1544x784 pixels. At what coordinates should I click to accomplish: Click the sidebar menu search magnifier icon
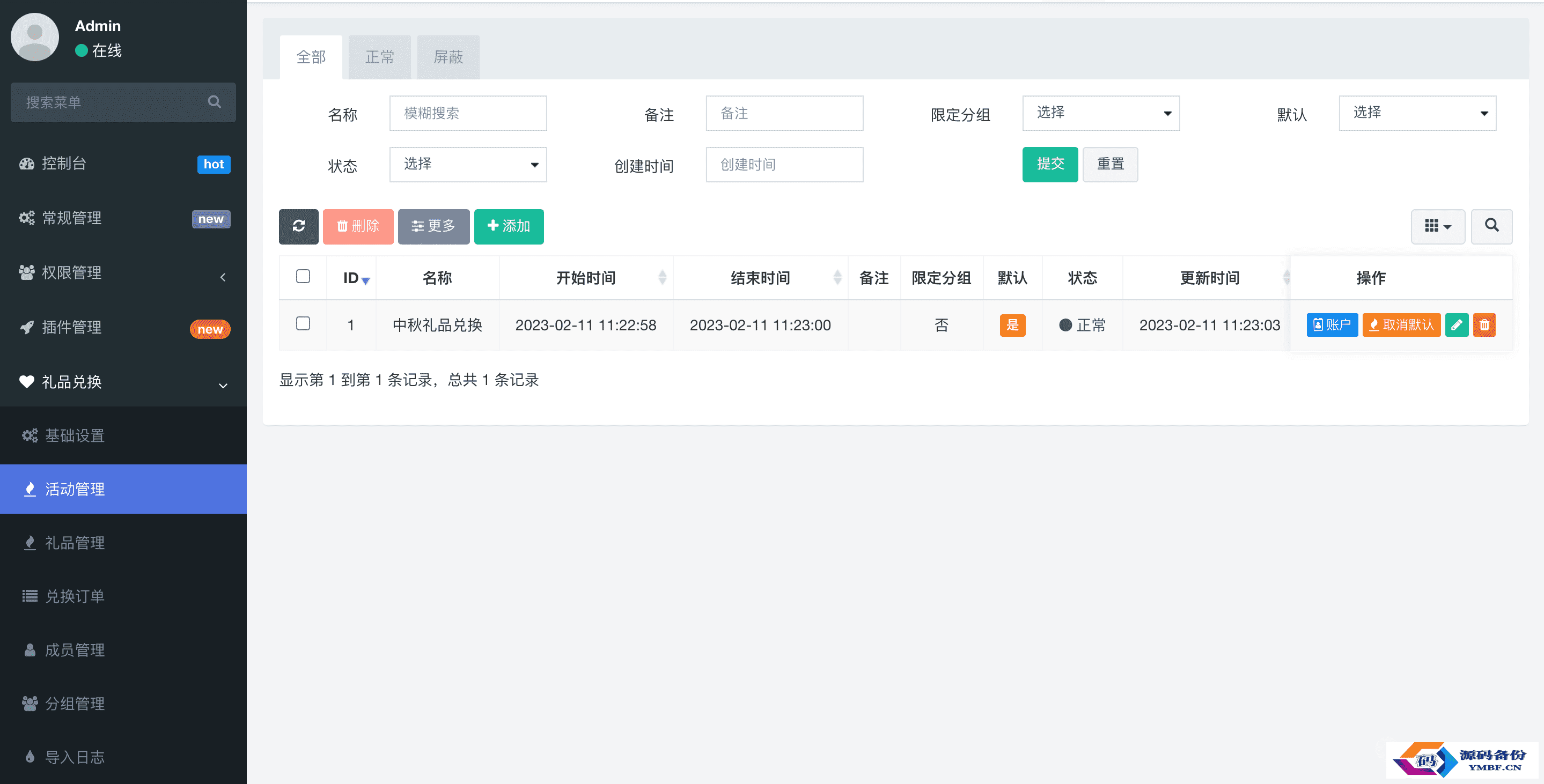point(215,102)
